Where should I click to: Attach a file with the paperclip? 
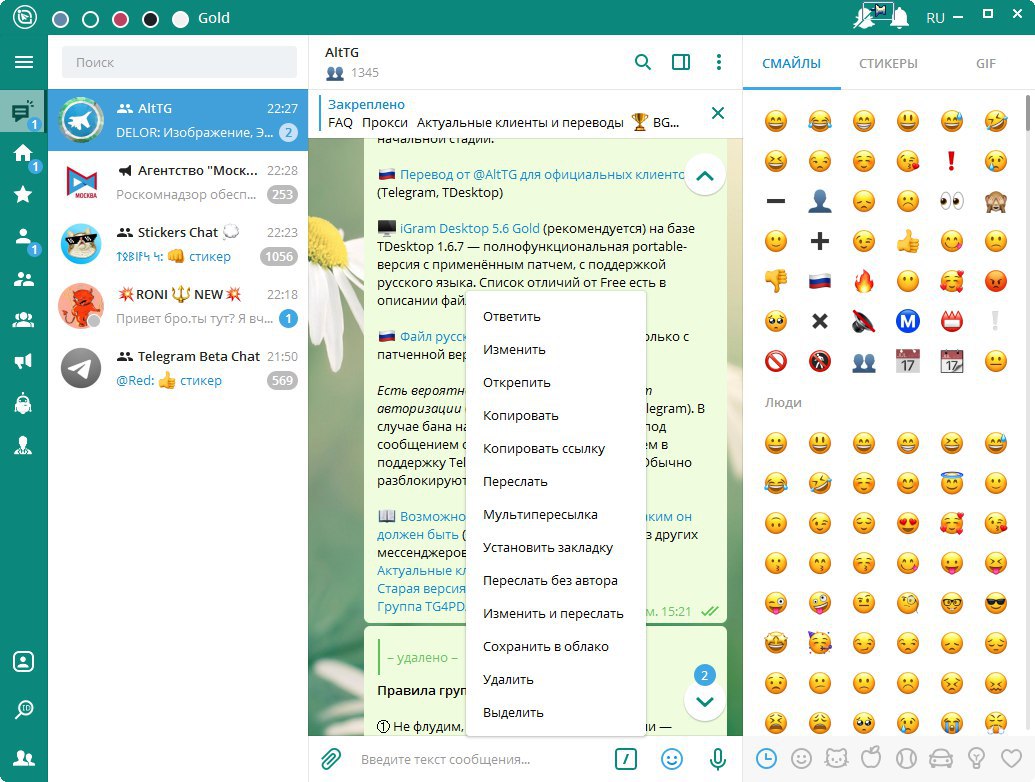point(331,759)
